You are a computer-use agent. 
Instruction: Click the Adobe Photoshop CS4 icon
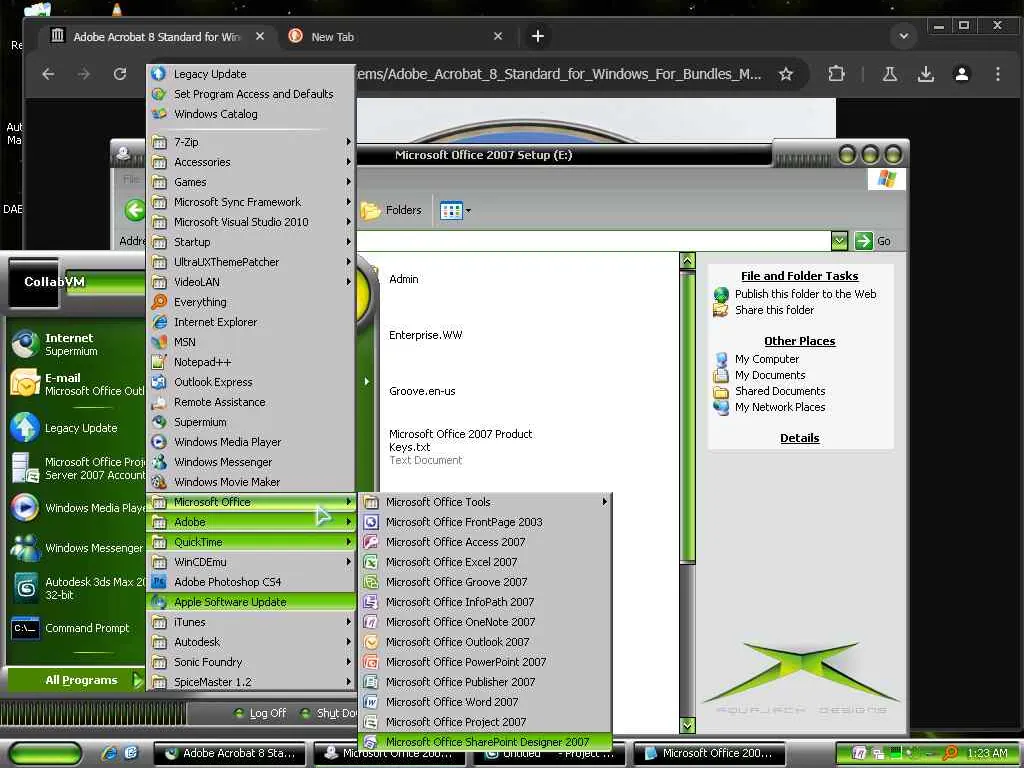click(x=159, y=582)
